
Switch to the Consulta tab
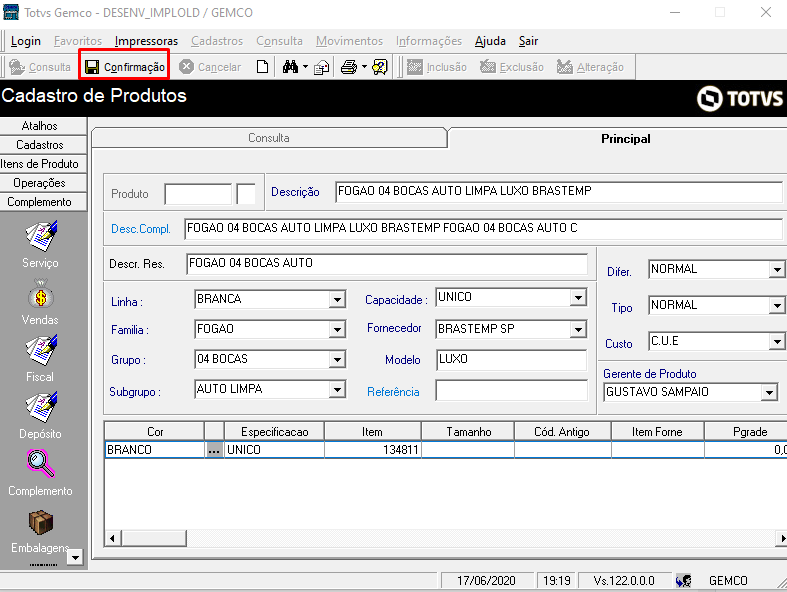pos(269,138)
